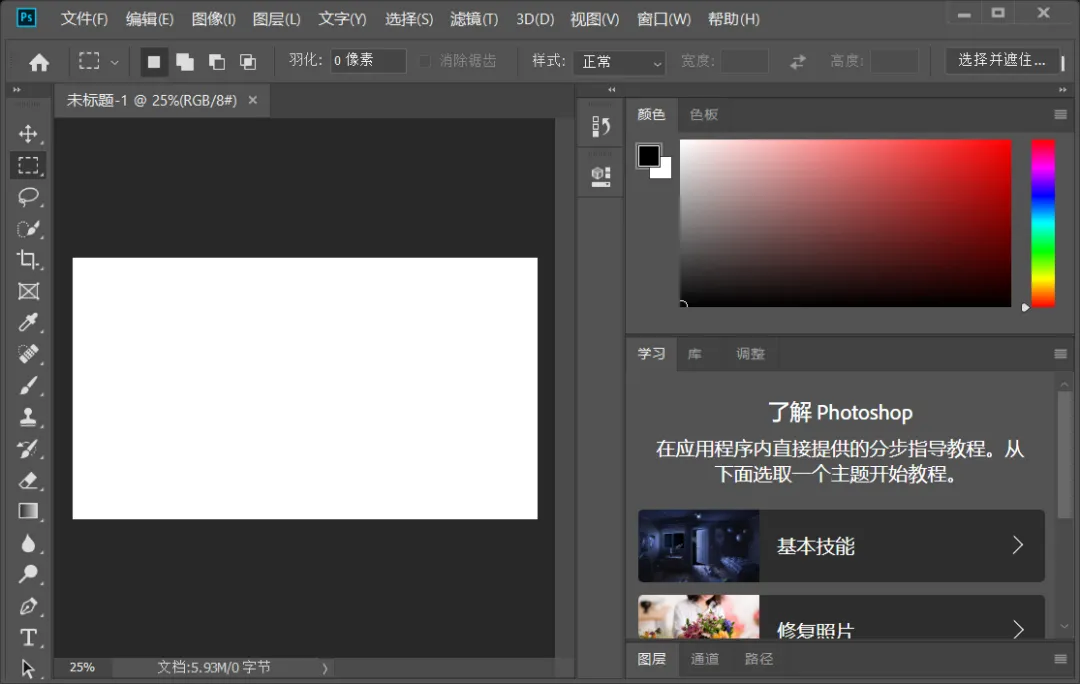This screenshot has width=1080, height=684.
Task: Switch to the 通道 tab
Action: [705, 659]
